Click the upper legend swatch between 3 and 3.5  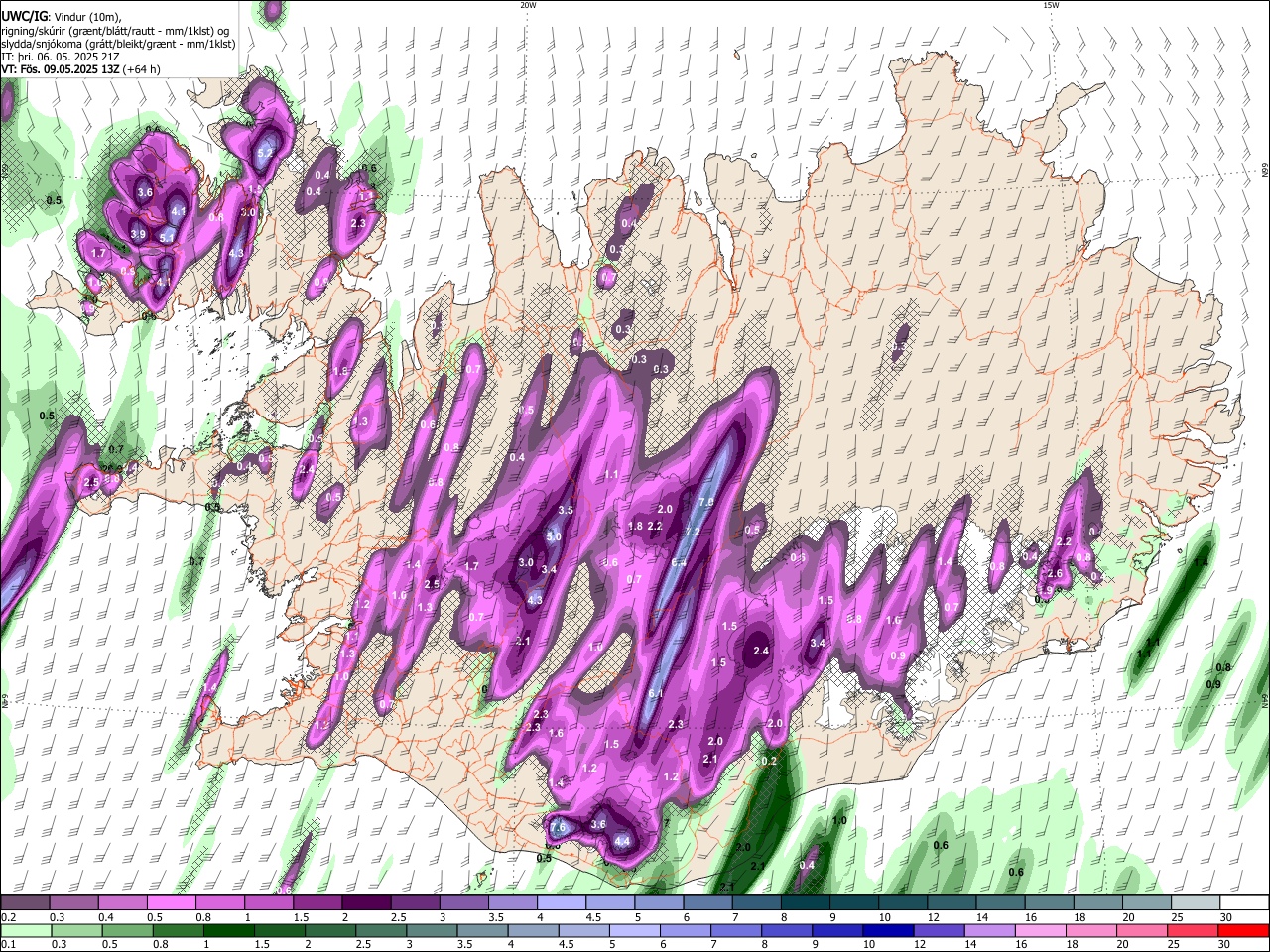coord(464,902)
